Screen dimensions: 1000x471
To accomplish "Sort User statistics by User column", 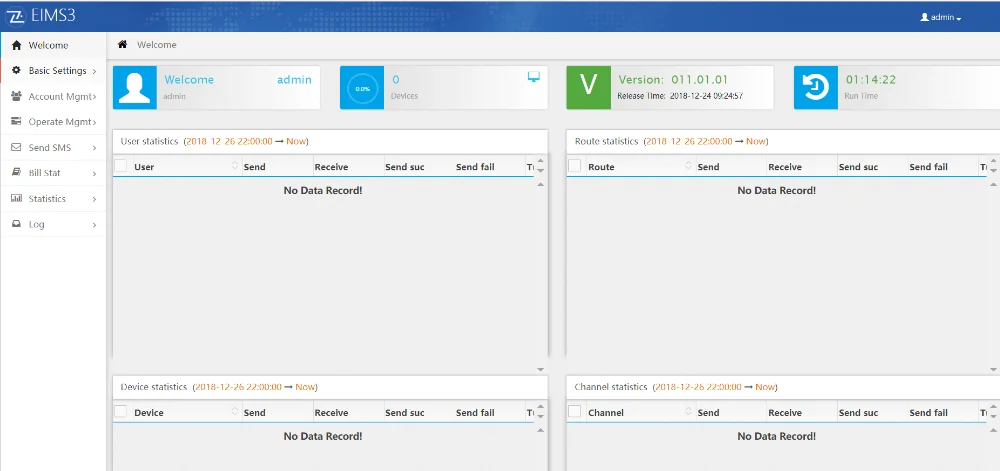I will (235, 166).
